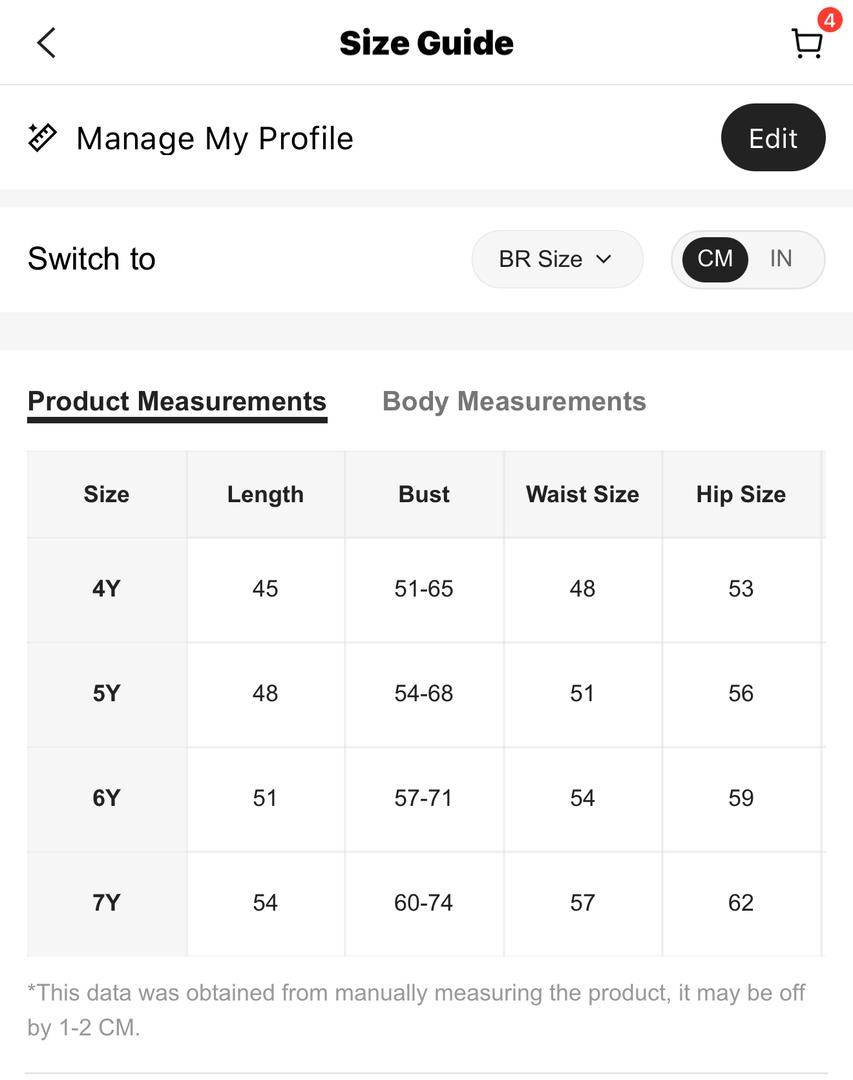This screenshot has height=1080, width=853.
Task: Tap the chevron arrow in BR Size
Action: pos(604,259)
